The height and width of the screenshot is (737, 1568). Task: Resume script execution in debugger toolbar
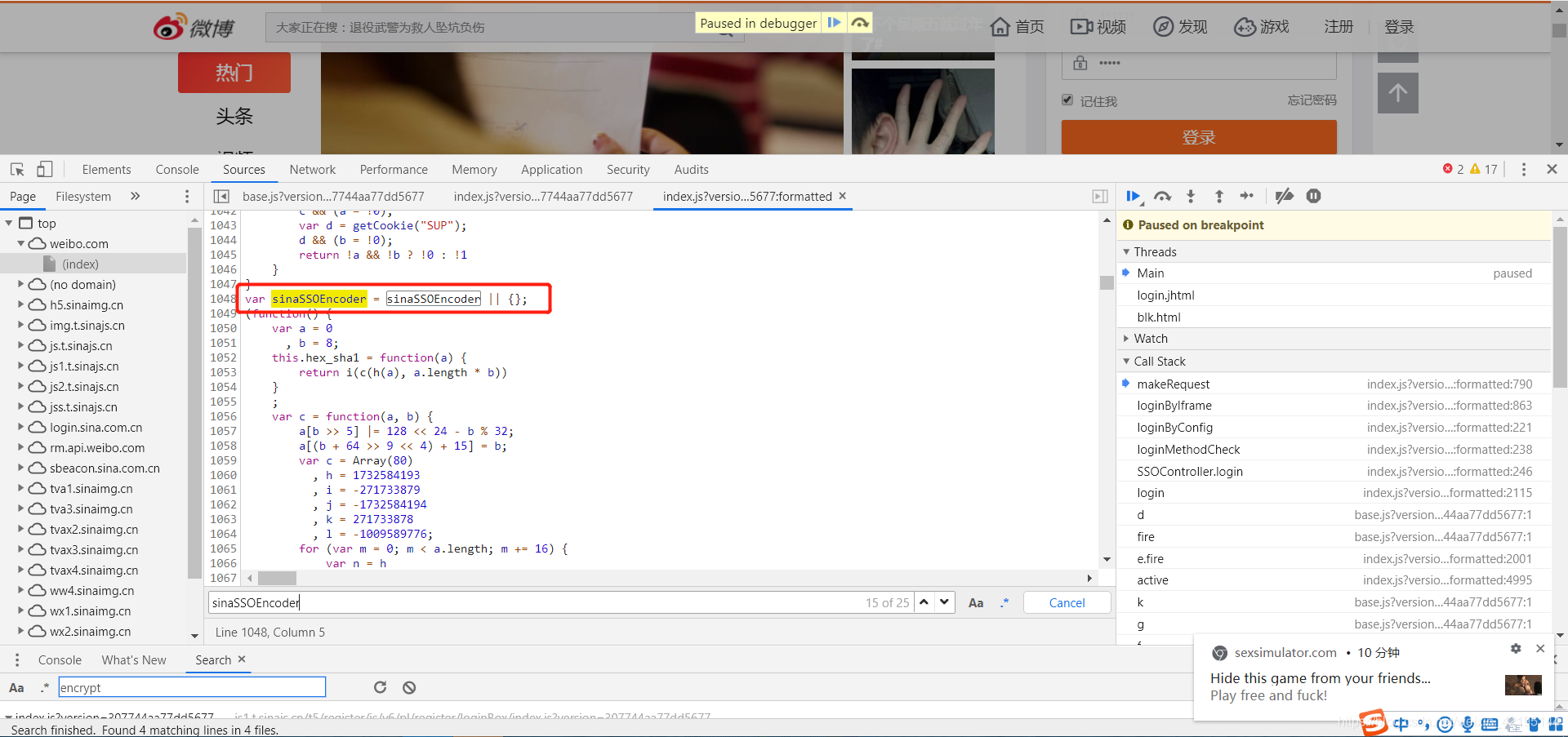pos(1133,196)
